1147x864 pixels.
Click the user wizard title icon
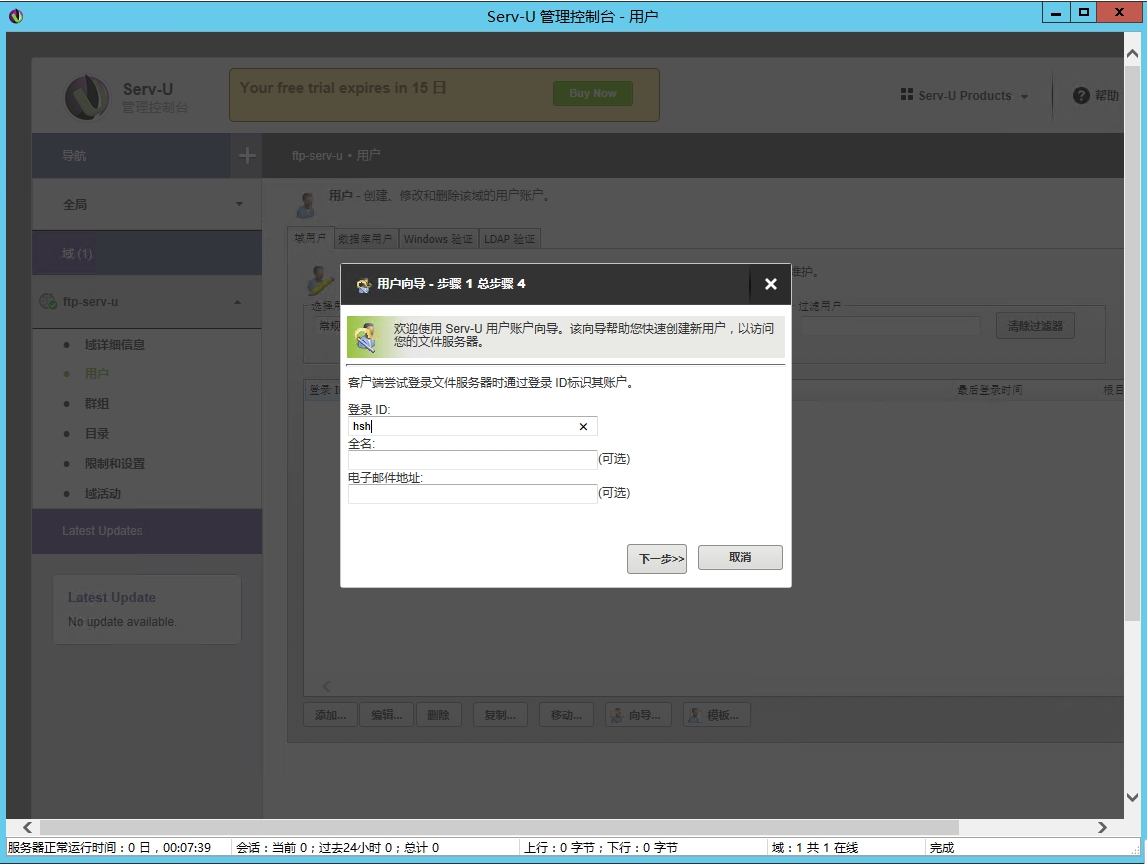pos(364,285)
